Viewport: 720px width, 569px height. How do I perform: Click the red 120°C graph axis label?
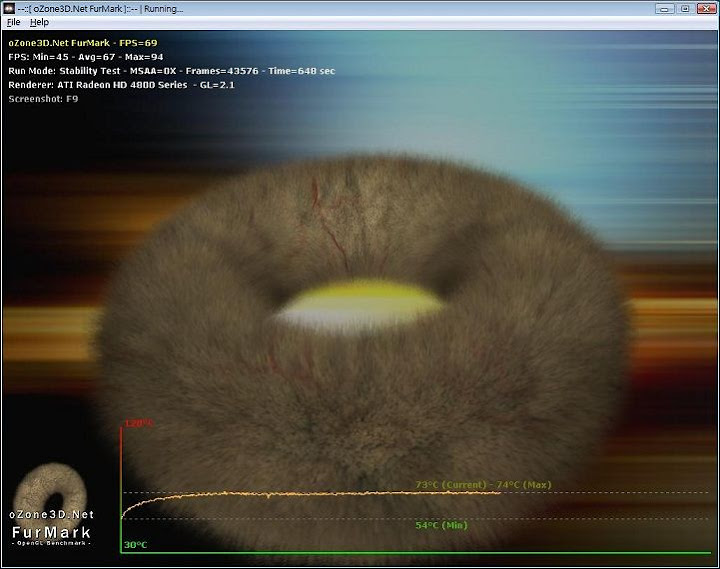click(x=139, y=423)
